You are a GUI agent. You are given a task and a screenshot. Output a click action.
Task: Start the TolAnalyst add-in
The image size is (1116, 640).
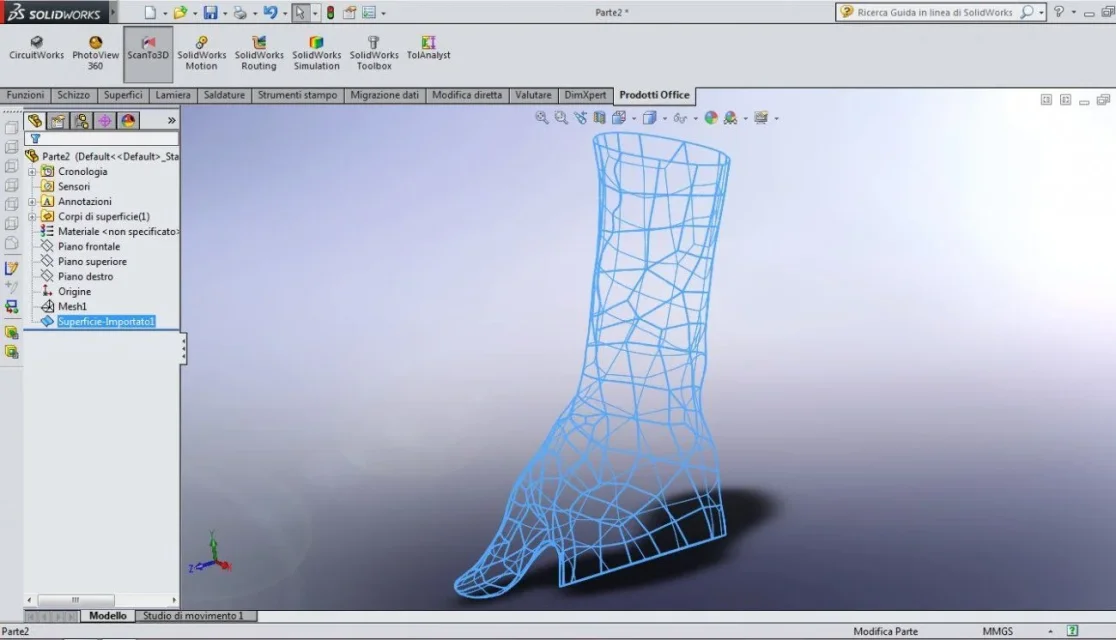pos(428,48)
